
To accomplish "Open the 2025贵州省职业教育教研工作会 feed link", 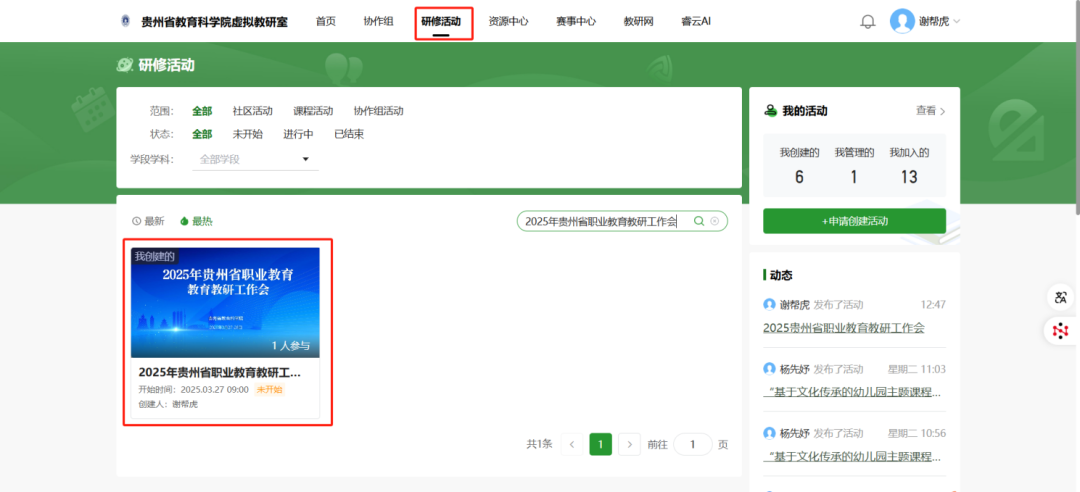I will 843,327.
